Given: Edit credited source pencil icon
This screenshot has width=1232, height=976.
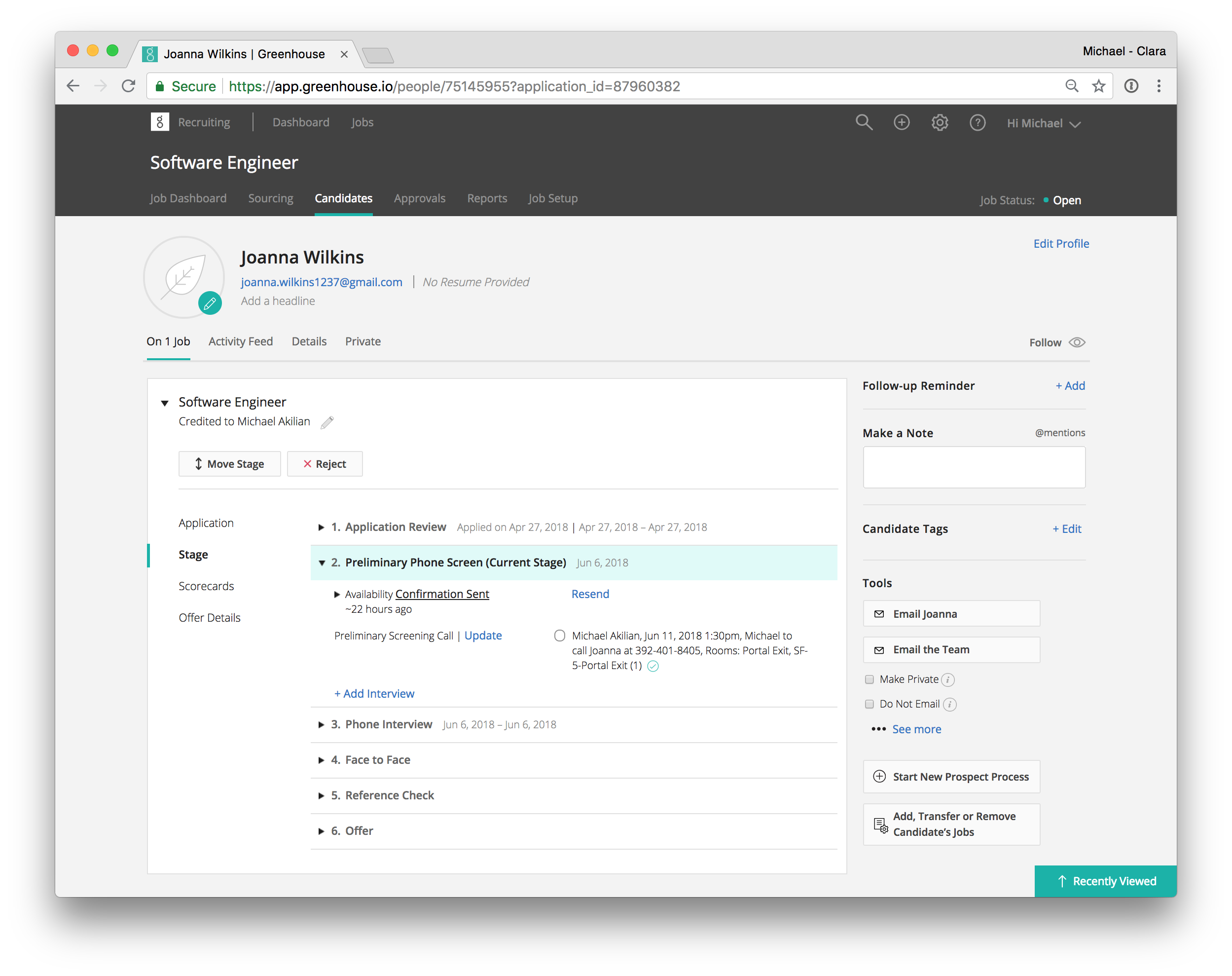Looking at the screenshot, I should pos(327,422).
